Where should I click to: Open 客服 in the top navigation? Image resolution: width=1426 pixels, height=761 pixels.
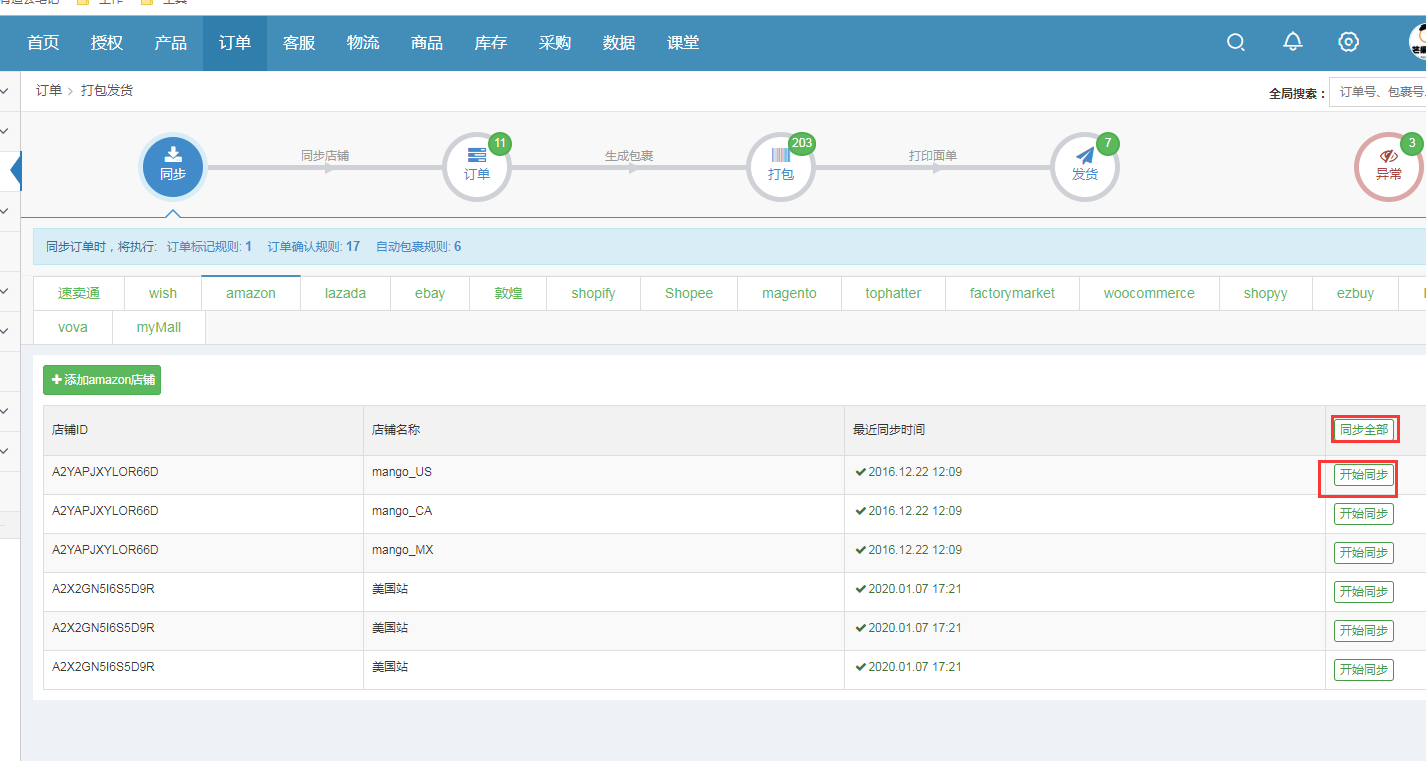(x=299, y=43)
